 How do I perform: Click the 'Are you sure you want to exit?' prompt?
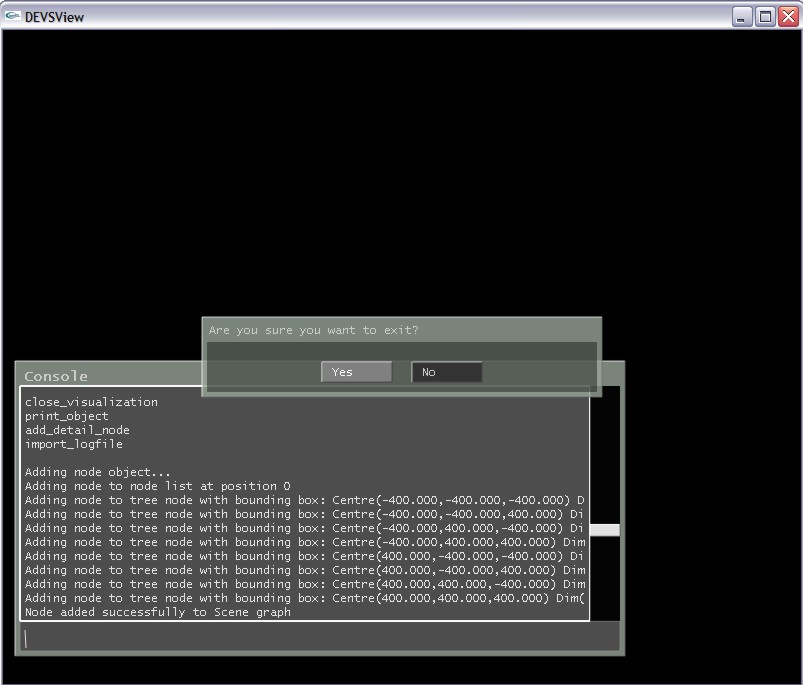[313, 330]
